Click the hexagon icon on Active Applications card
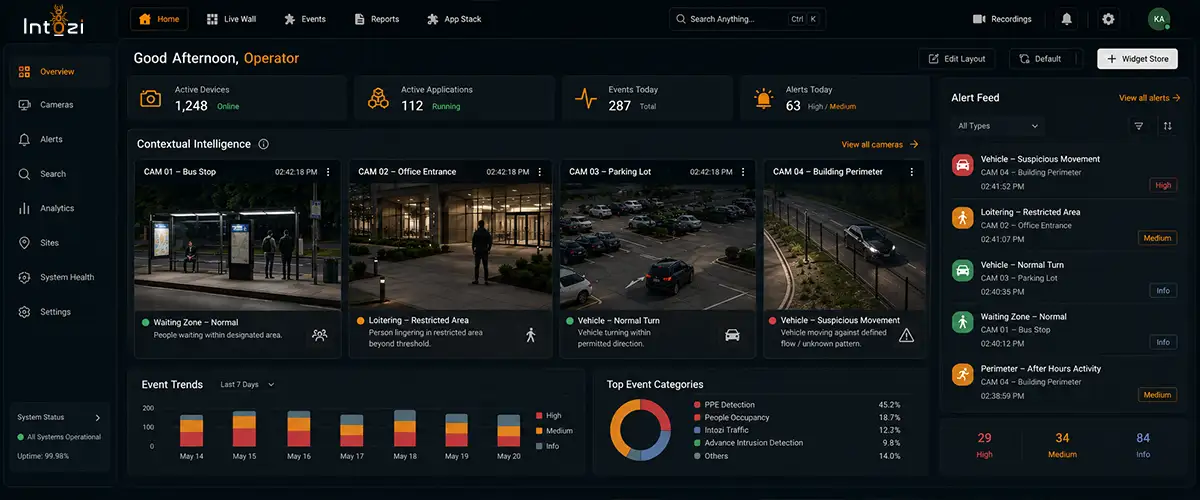 click(378, 98)
